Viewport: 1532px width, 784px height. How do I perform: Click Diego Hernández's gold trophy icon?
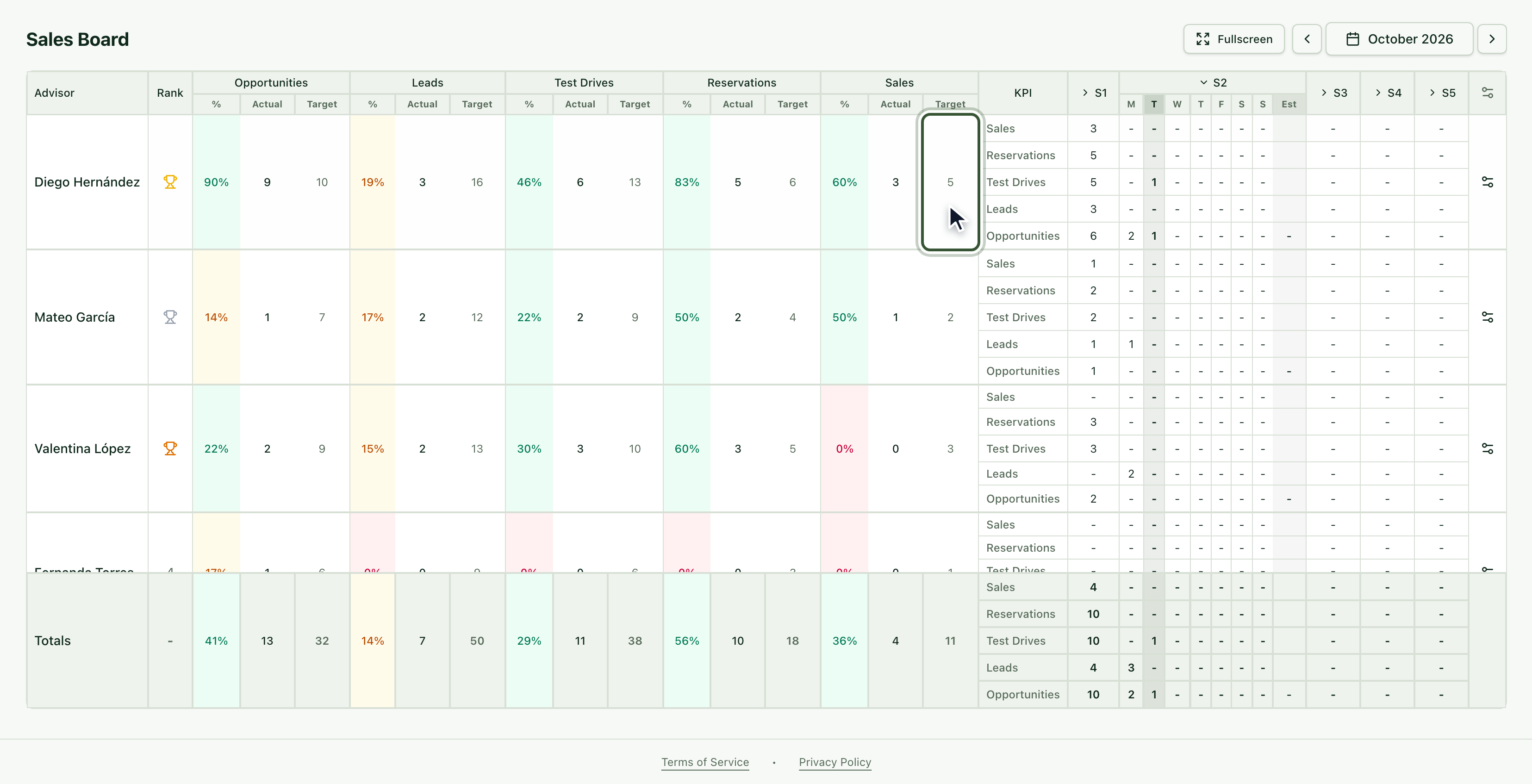[170, 182]
